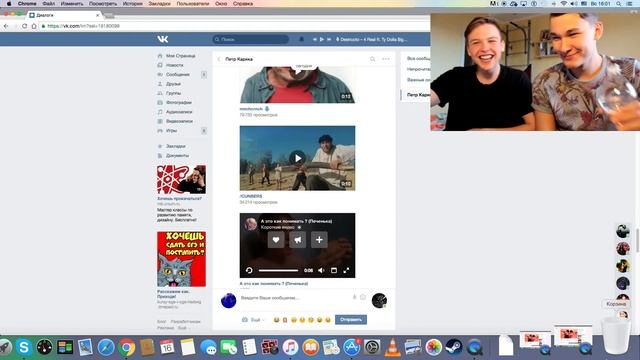
Task: Open Закладки menu in macOS menu bar
Action: pyautogui.click(x=159, y=4)
